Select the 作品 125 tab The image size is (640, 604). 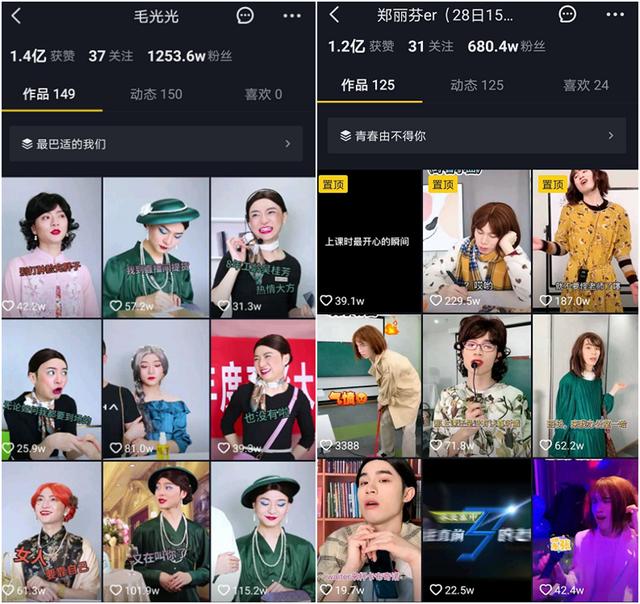tap(369, 85)
